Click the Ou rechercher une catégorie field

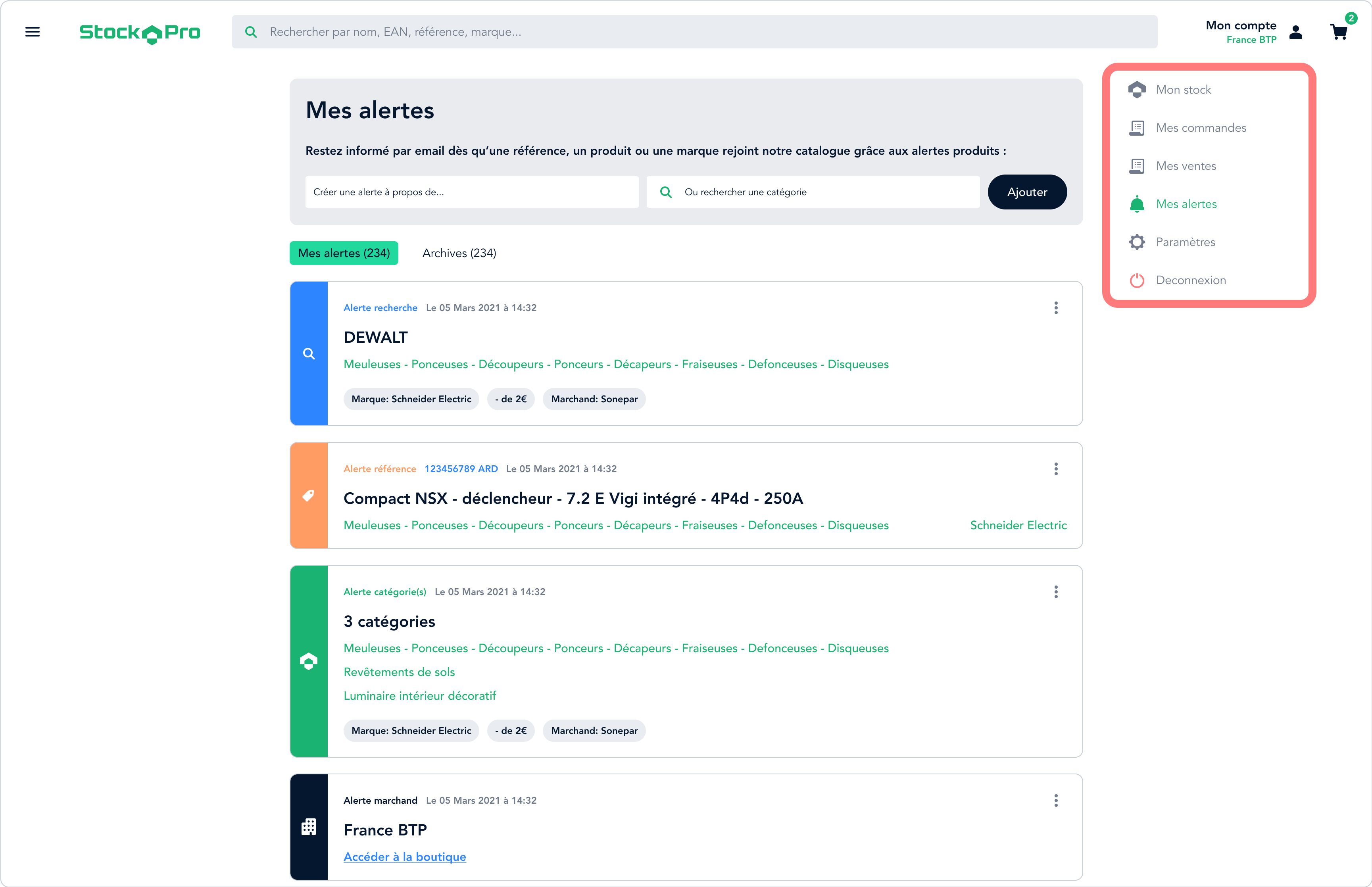tap(813, 192)
